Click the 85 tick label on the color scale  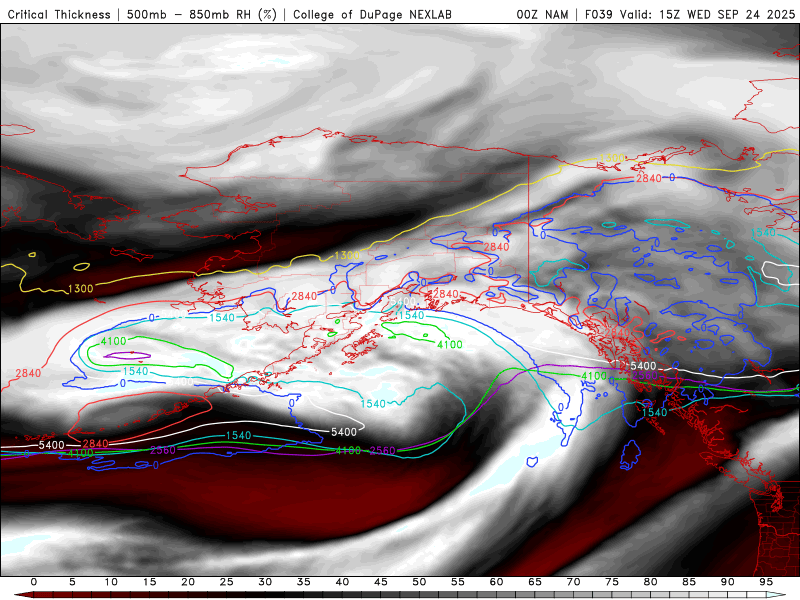pos(689,582)
